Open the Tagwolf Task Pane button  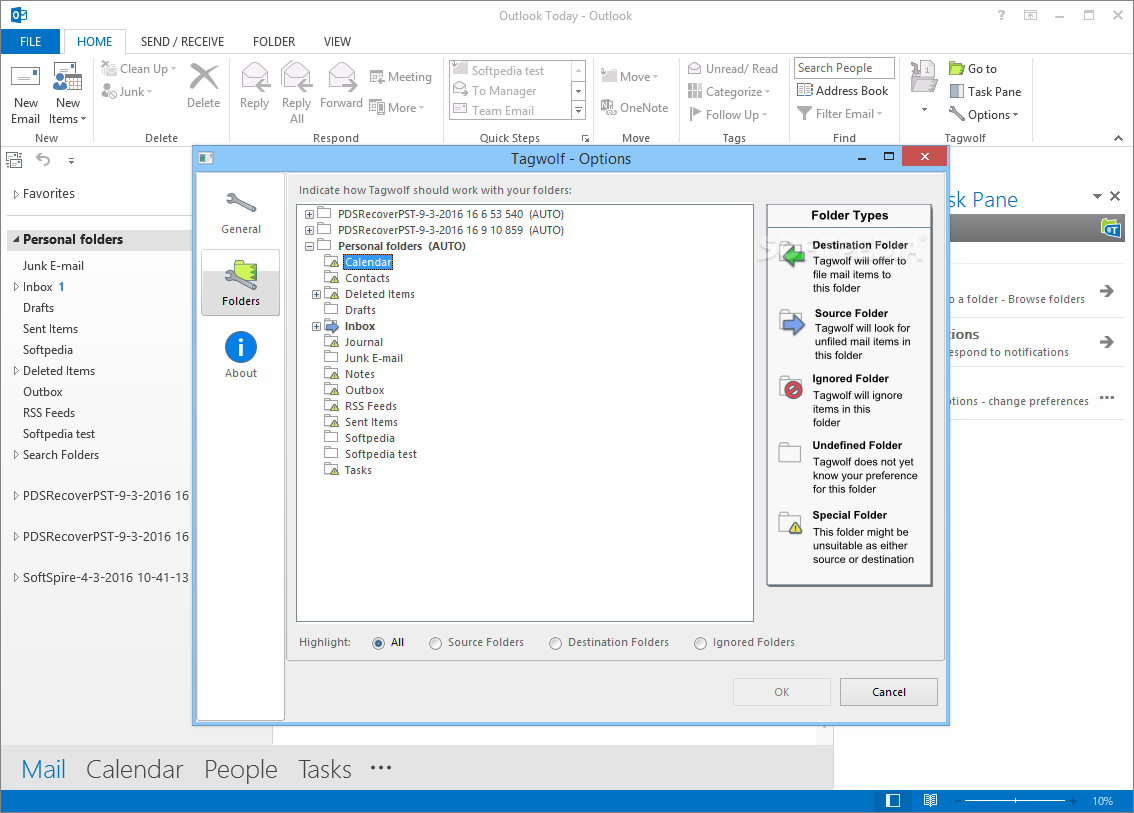pos(985,92)
